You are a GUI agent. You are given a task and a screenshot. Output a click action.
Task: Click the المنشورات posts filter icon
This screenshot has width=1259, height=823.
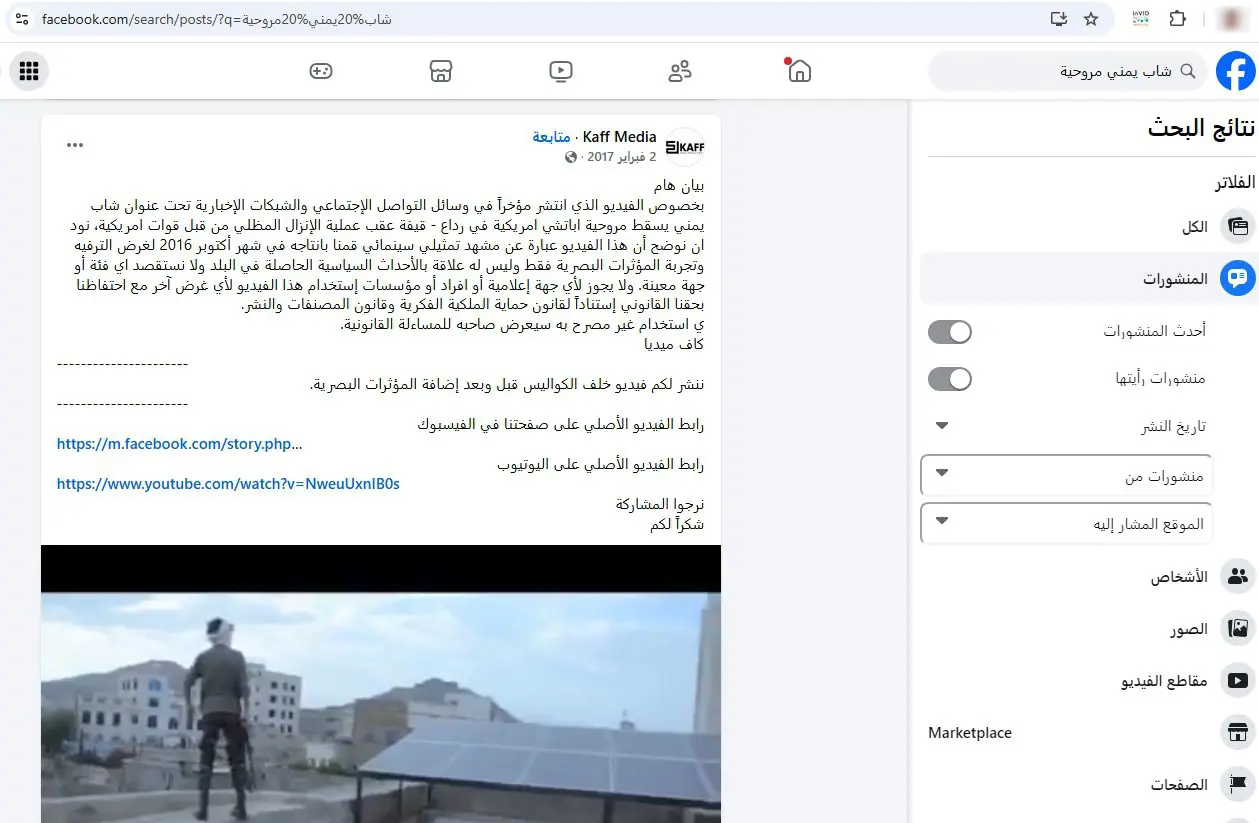click(1238, 279)
